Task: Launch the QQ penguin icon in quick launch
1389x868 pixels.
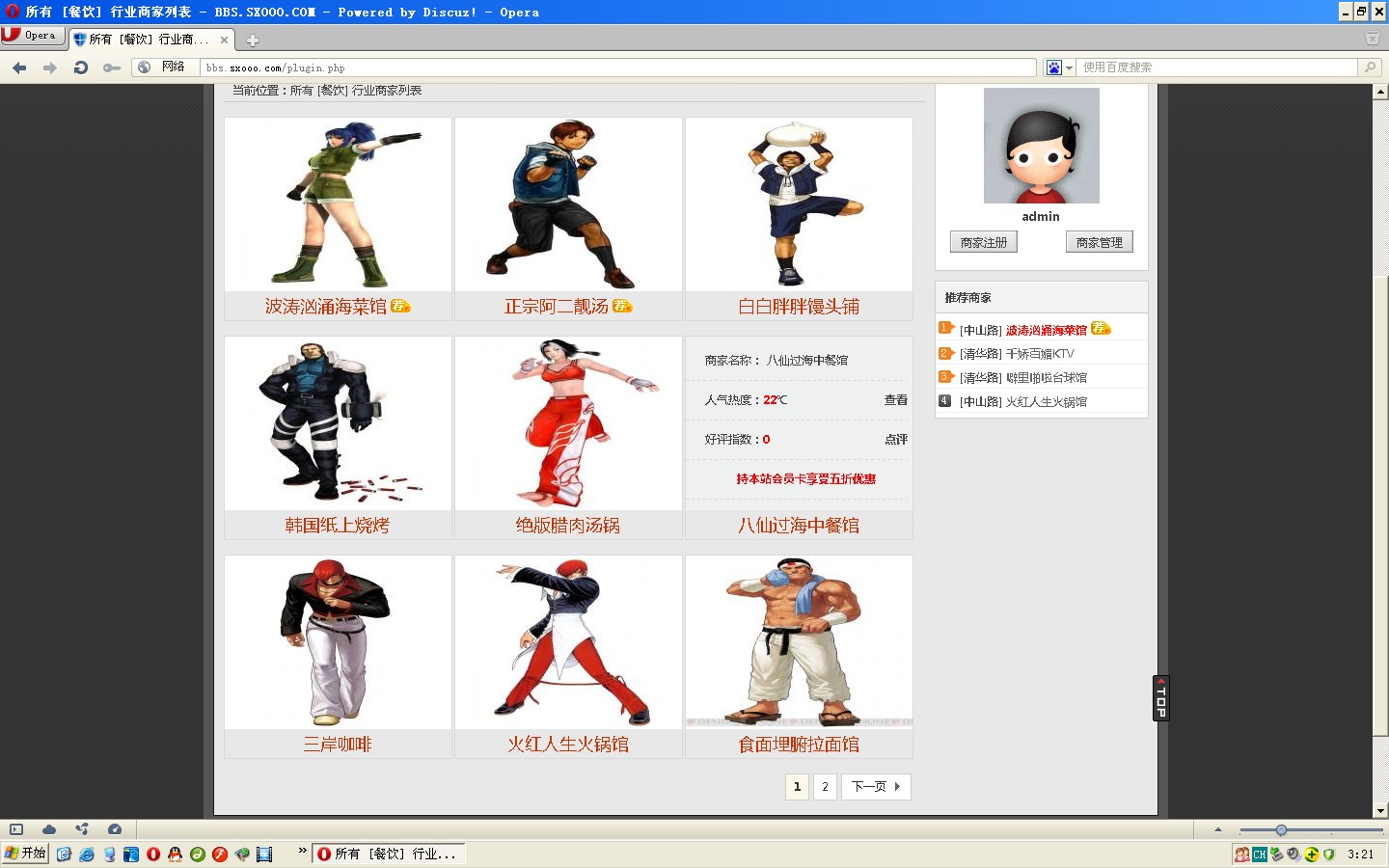Action: 175,854
